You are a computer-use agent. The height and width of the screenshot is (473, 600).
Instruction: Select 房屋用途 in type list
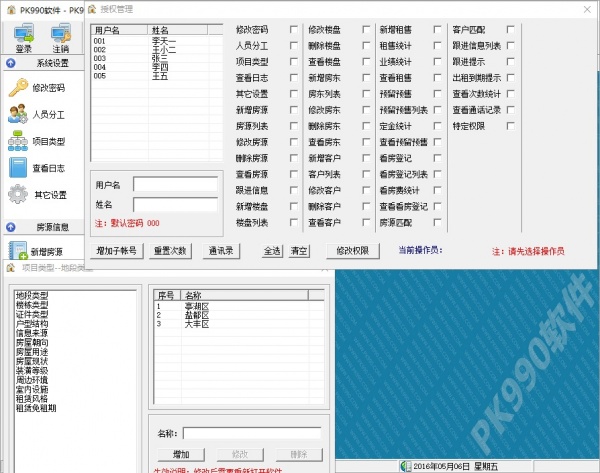32,352
